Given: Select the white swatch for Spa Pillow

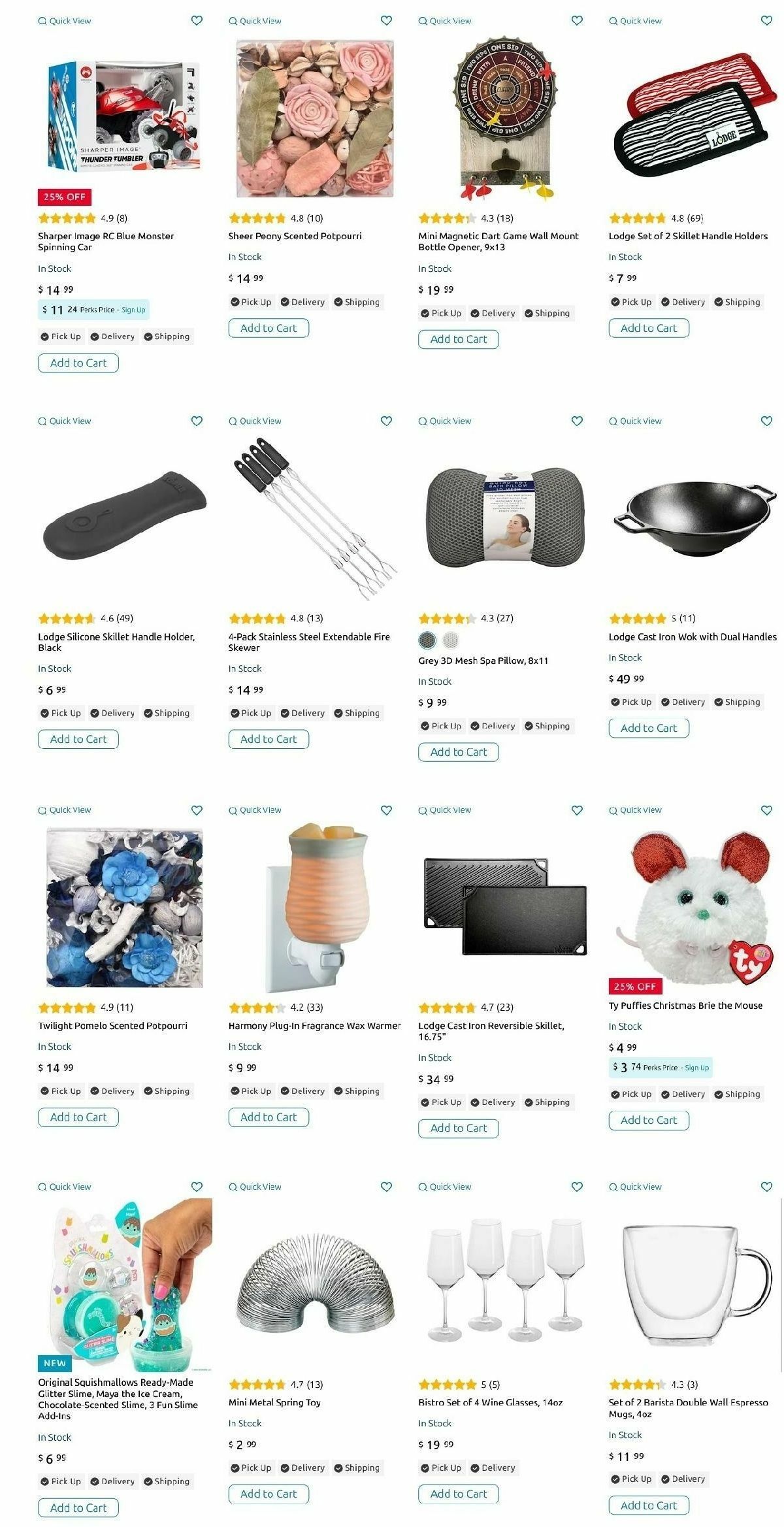Looking at the screenshot, I should [x=451, y=640].
